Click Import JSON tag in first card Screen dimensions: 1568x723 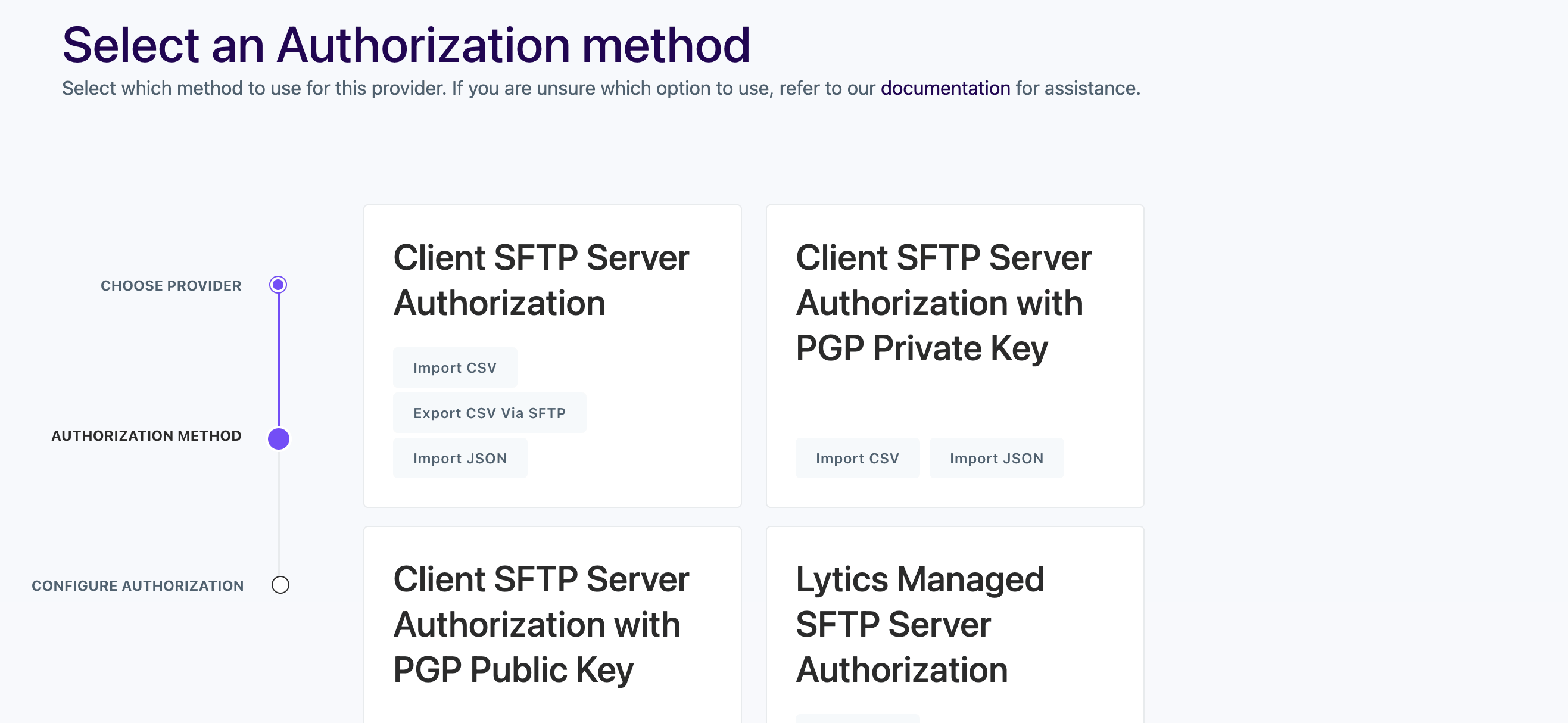tap(460, 458)
